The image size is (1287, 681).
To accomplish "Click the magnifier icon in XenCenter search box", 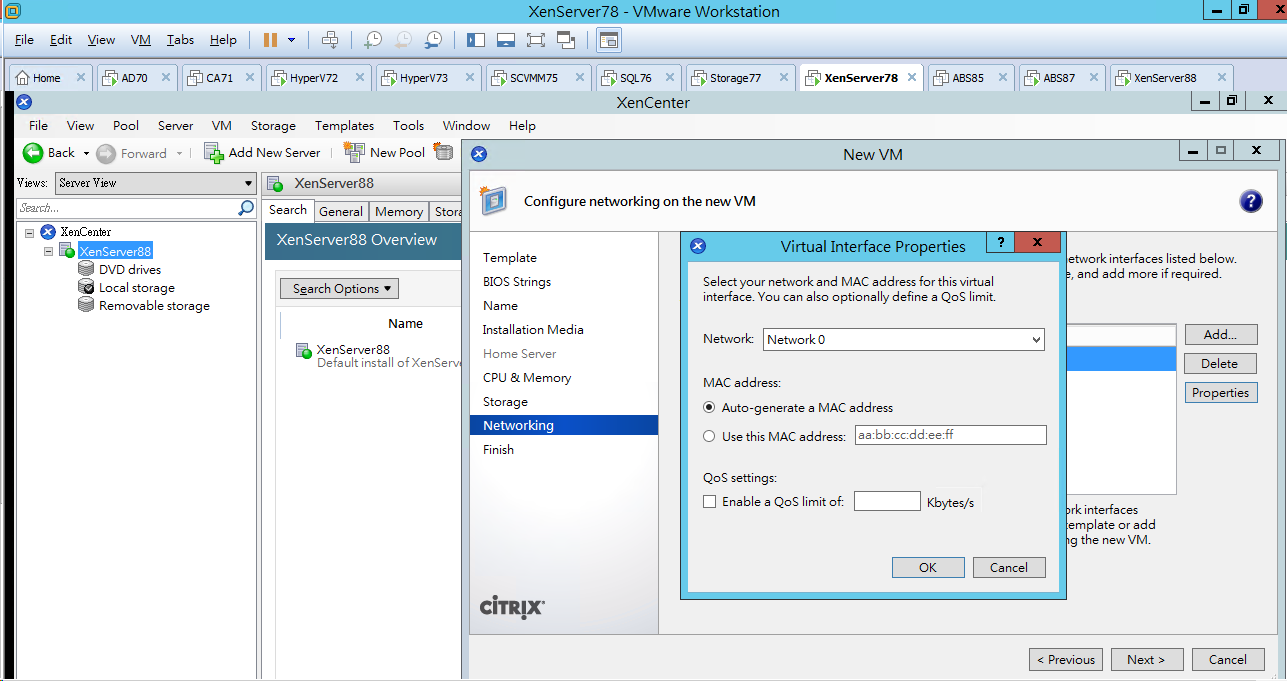I will (246, 208).
